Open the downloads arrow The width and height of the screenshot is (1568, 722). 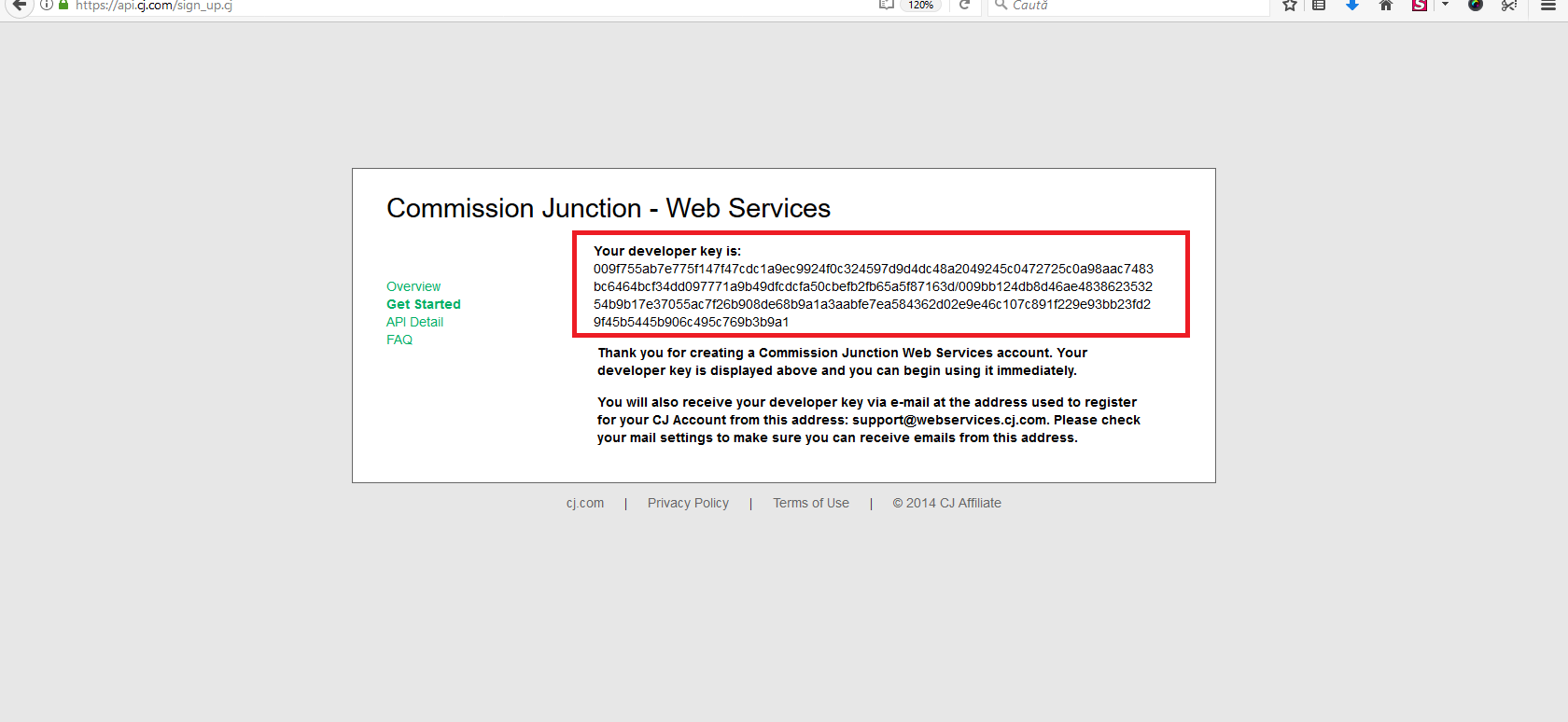click(1351, 5)
